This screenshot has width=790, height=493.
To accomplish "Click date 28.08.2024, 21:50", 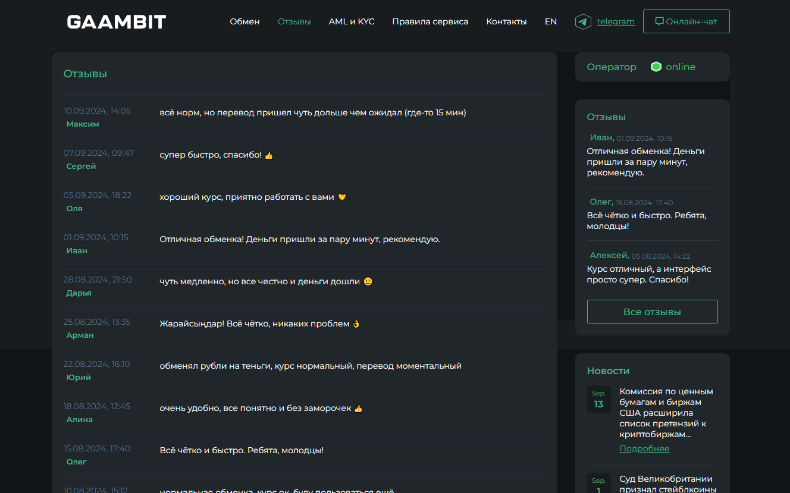I will coord(98,279).
